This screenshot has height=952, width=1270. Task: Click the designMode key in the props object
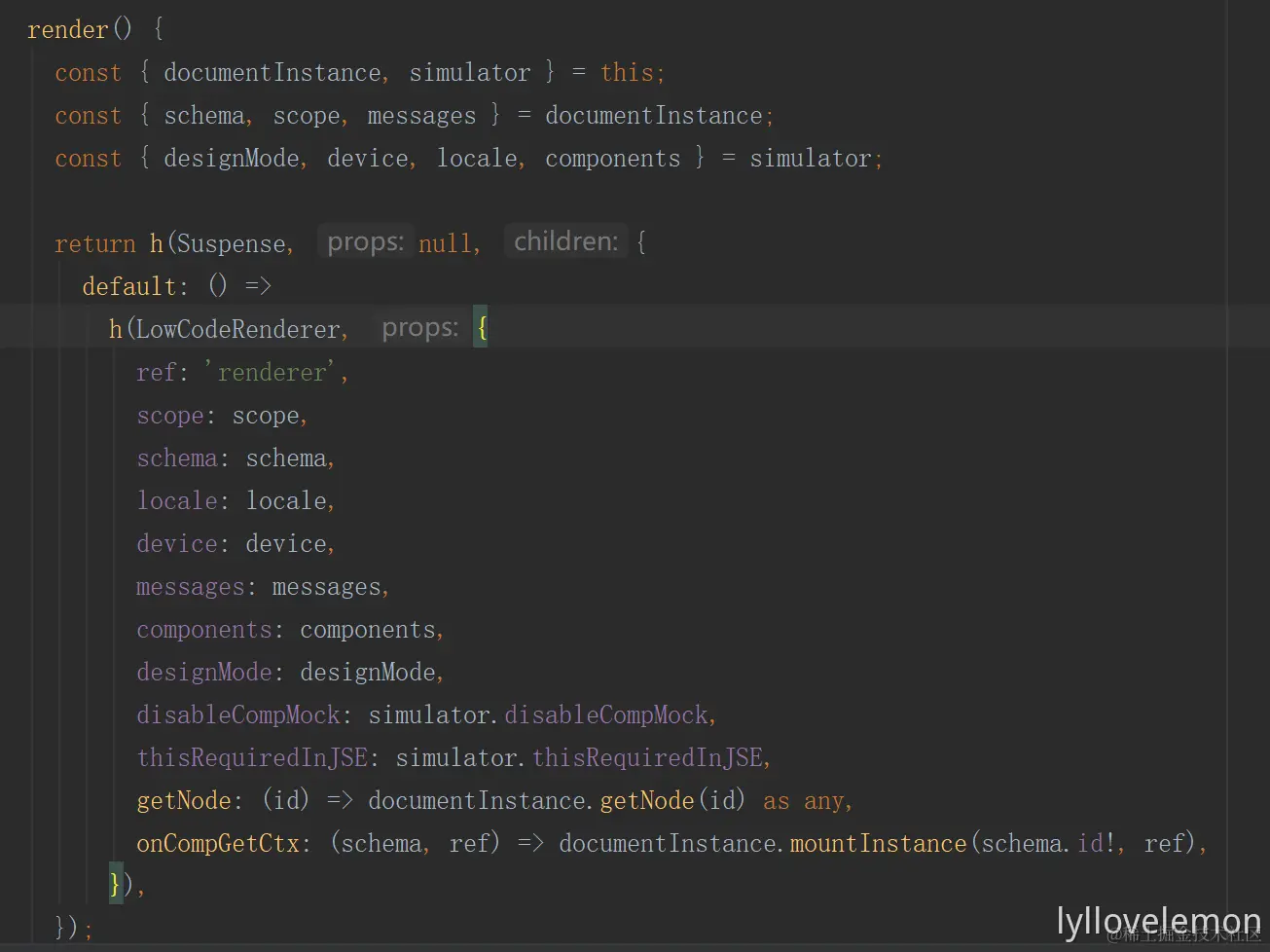204,672
